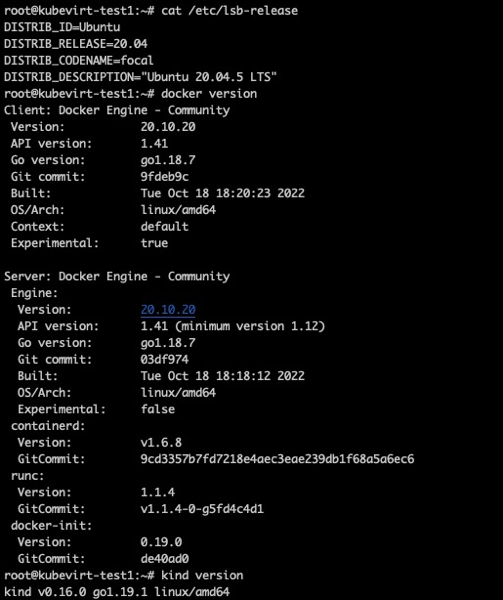Click the kind version command text

point(202,575)
